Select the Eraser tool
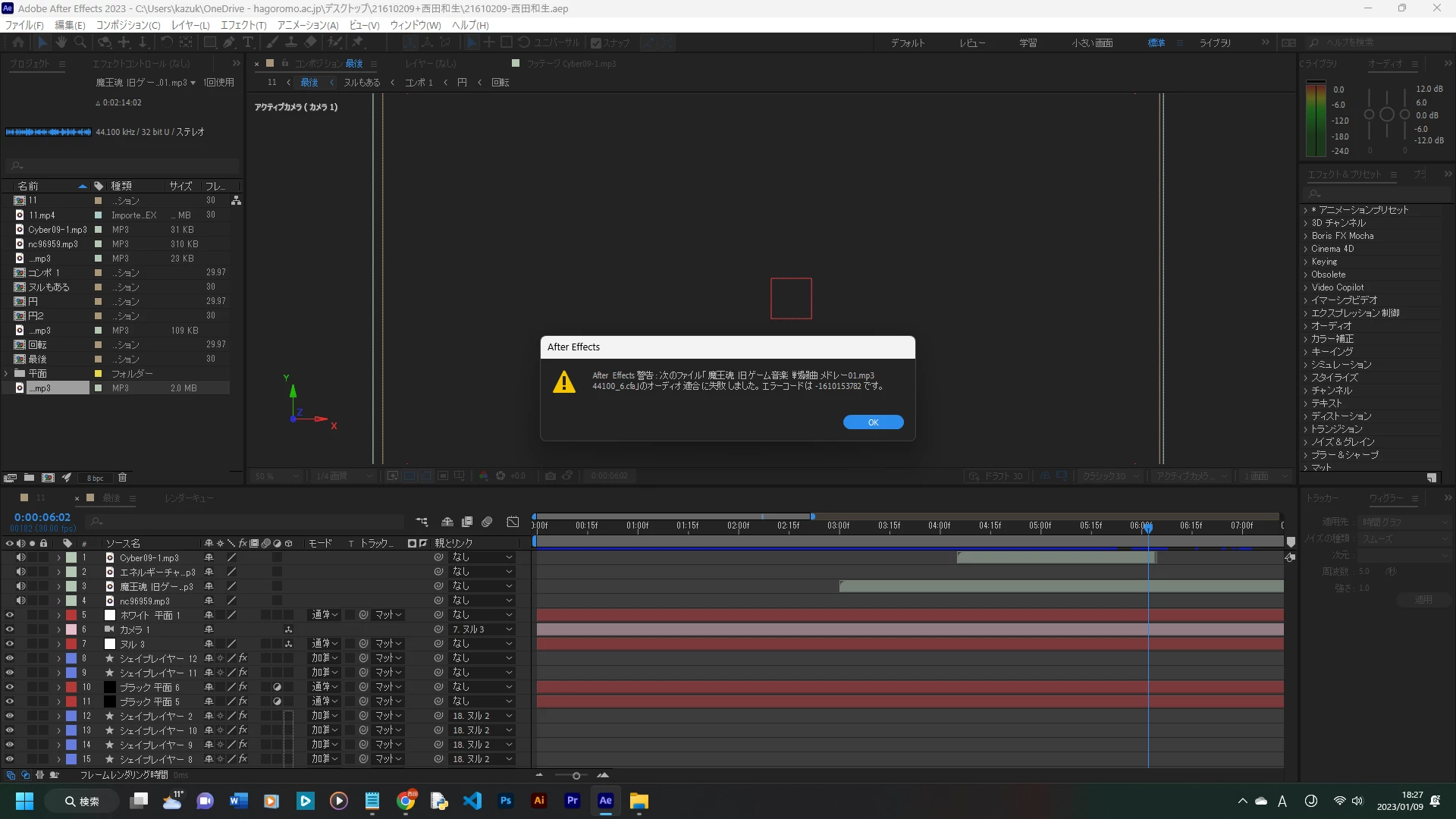Image resolution: width=1456 pixels, height=819 pixels. click(310, 42)
